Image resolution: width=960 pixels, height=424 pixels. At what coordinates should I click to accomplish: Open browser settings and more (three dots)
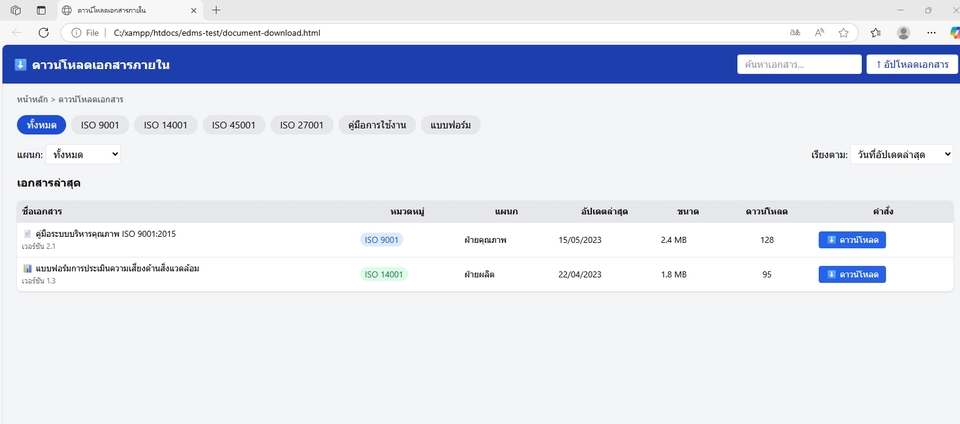(x=930, y=32)
